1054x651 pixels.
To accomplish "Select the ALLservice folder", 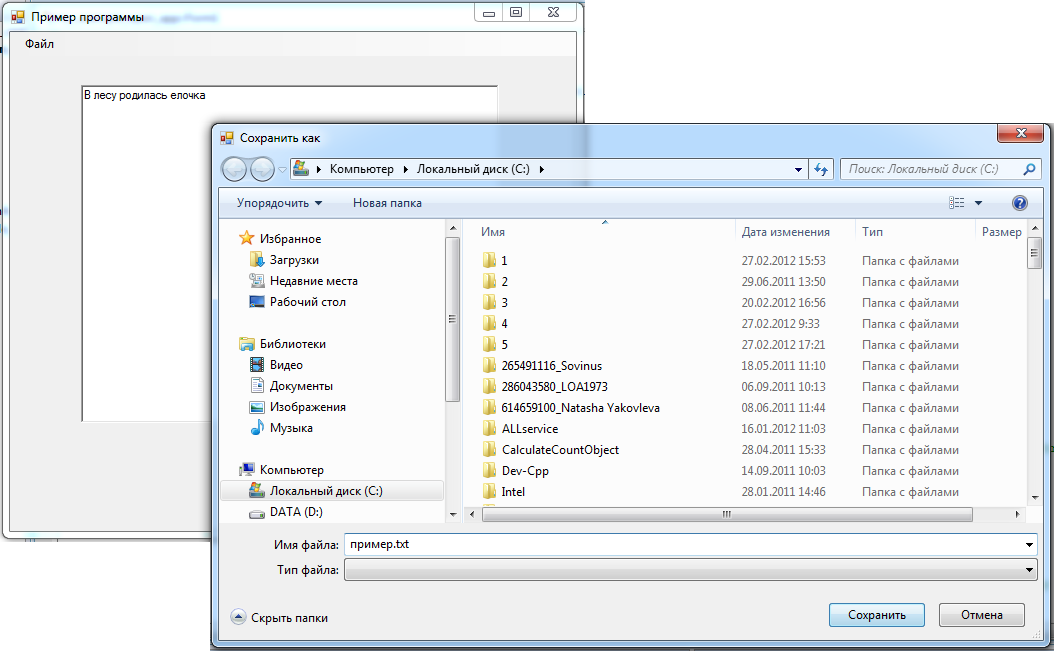I will (x=520, y=428).
